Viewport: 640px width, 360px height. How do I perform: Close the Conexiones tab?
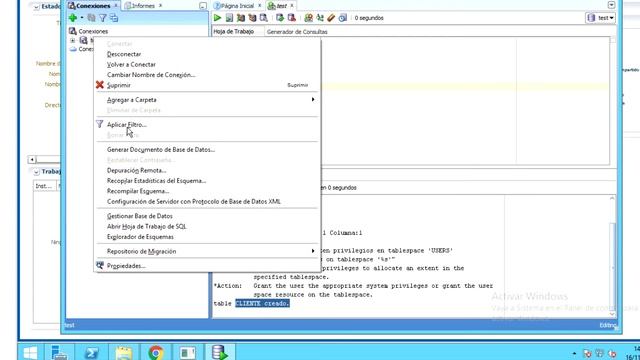pos(116,5)
